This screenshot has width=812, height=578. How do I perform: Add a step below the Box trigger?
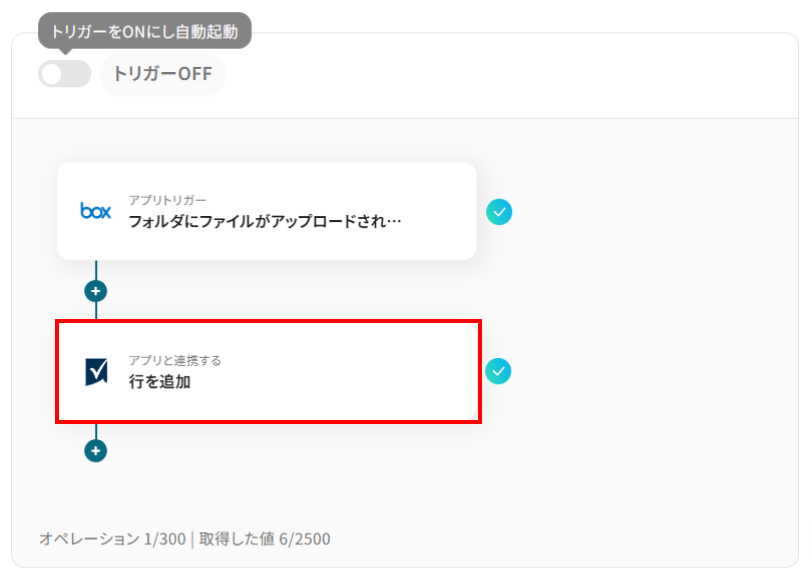coord(96,291)
